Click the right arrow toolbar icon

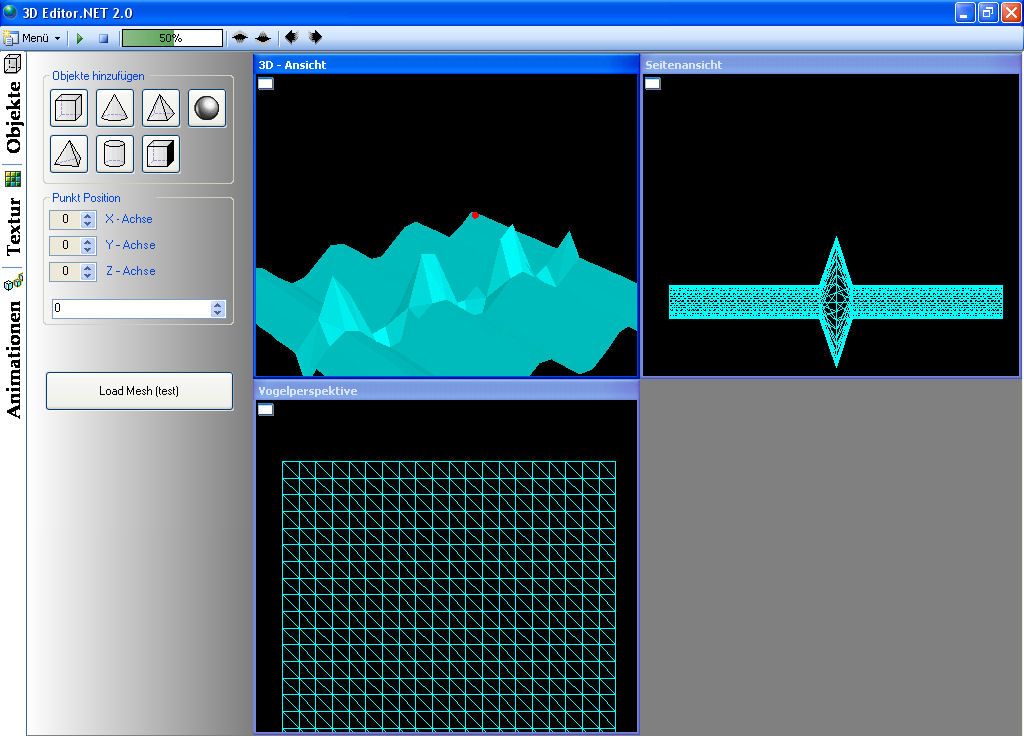[x=315, y=38]
